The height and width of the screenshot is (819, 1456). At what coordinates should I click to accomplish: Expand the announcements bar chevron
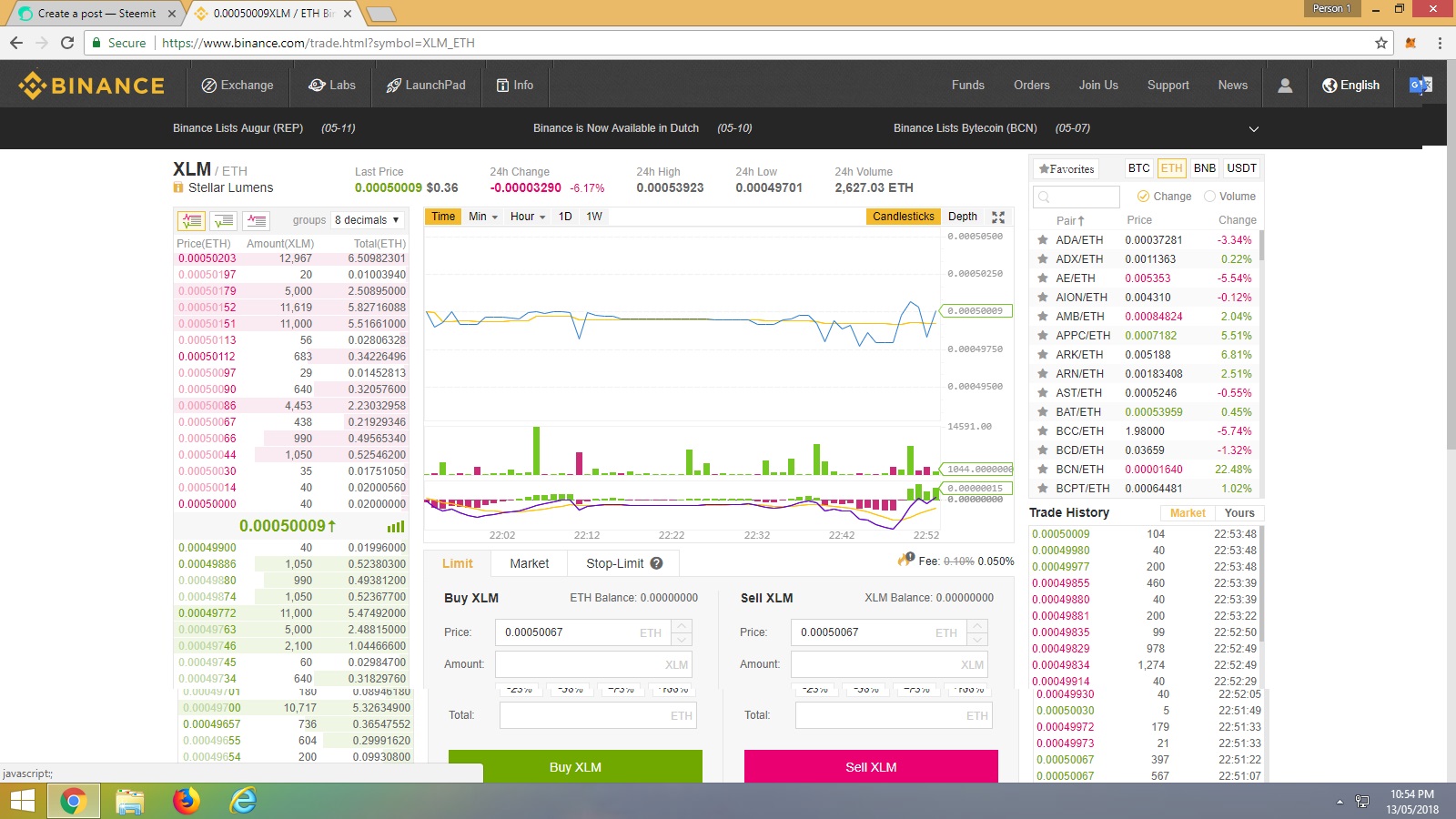[1254, 129]
